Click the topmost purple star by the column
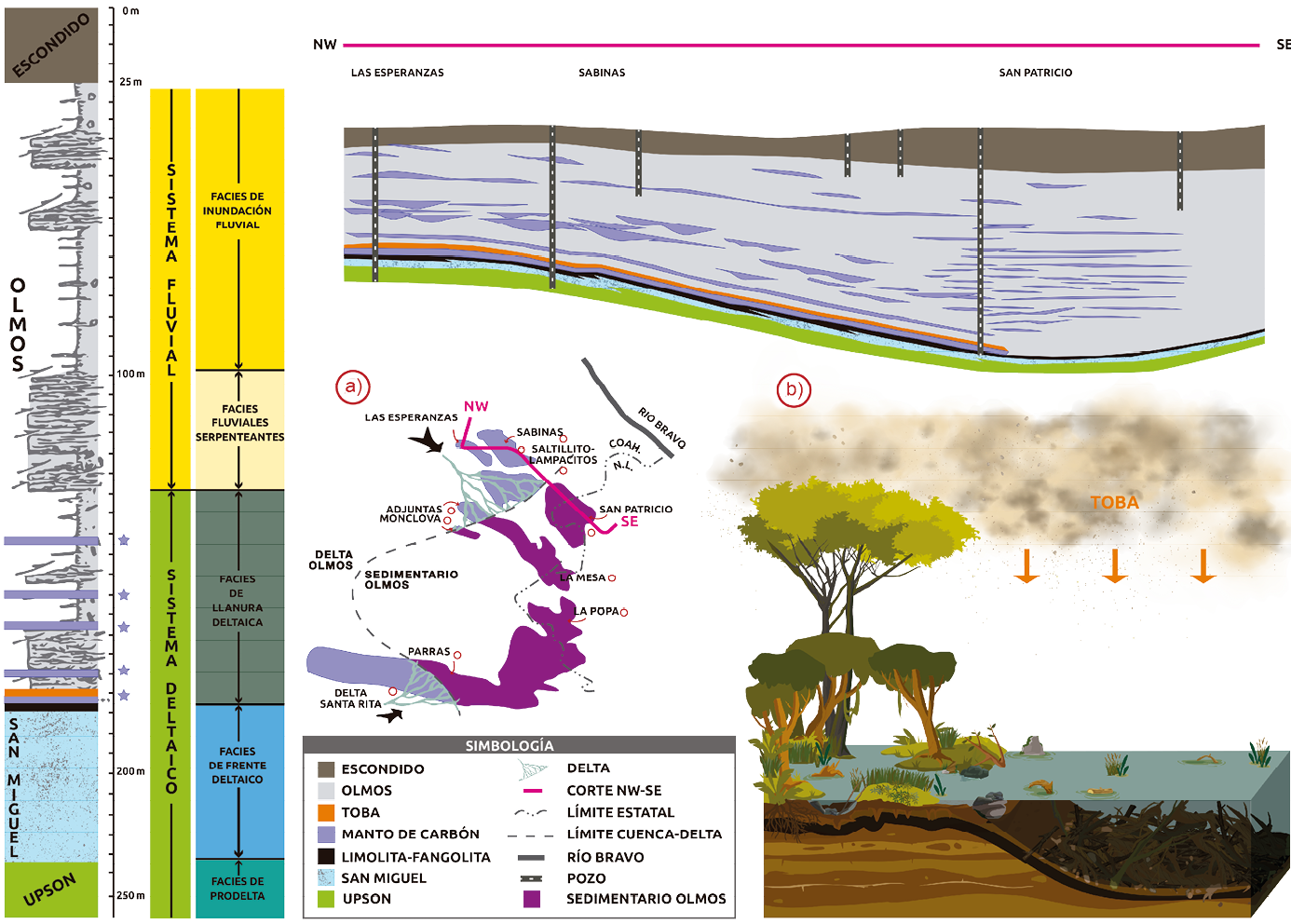The image size is (1291, 924). [x=123, y=540]
